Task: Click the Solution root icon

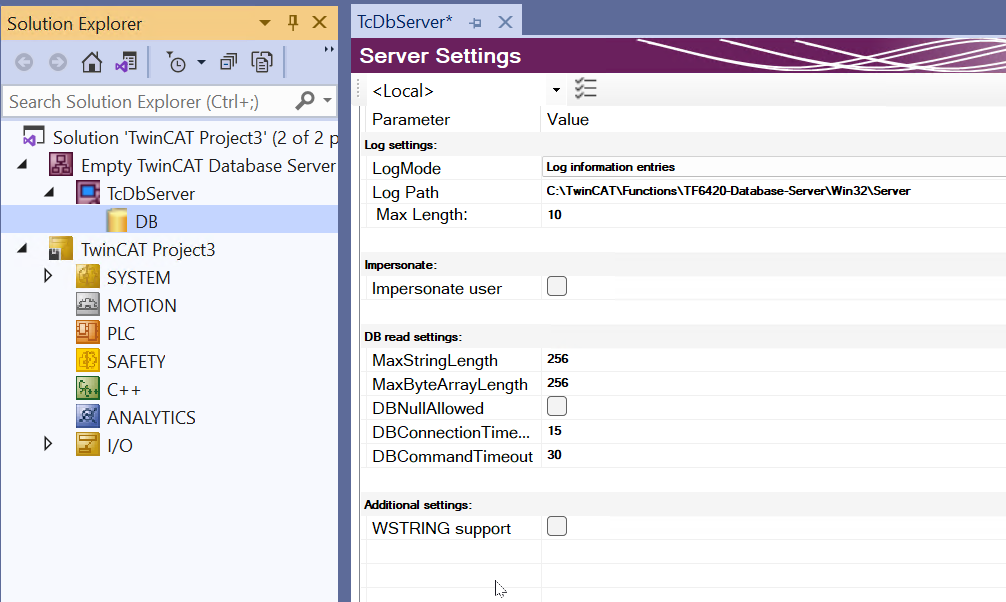Action: click(x=34, y=136)
